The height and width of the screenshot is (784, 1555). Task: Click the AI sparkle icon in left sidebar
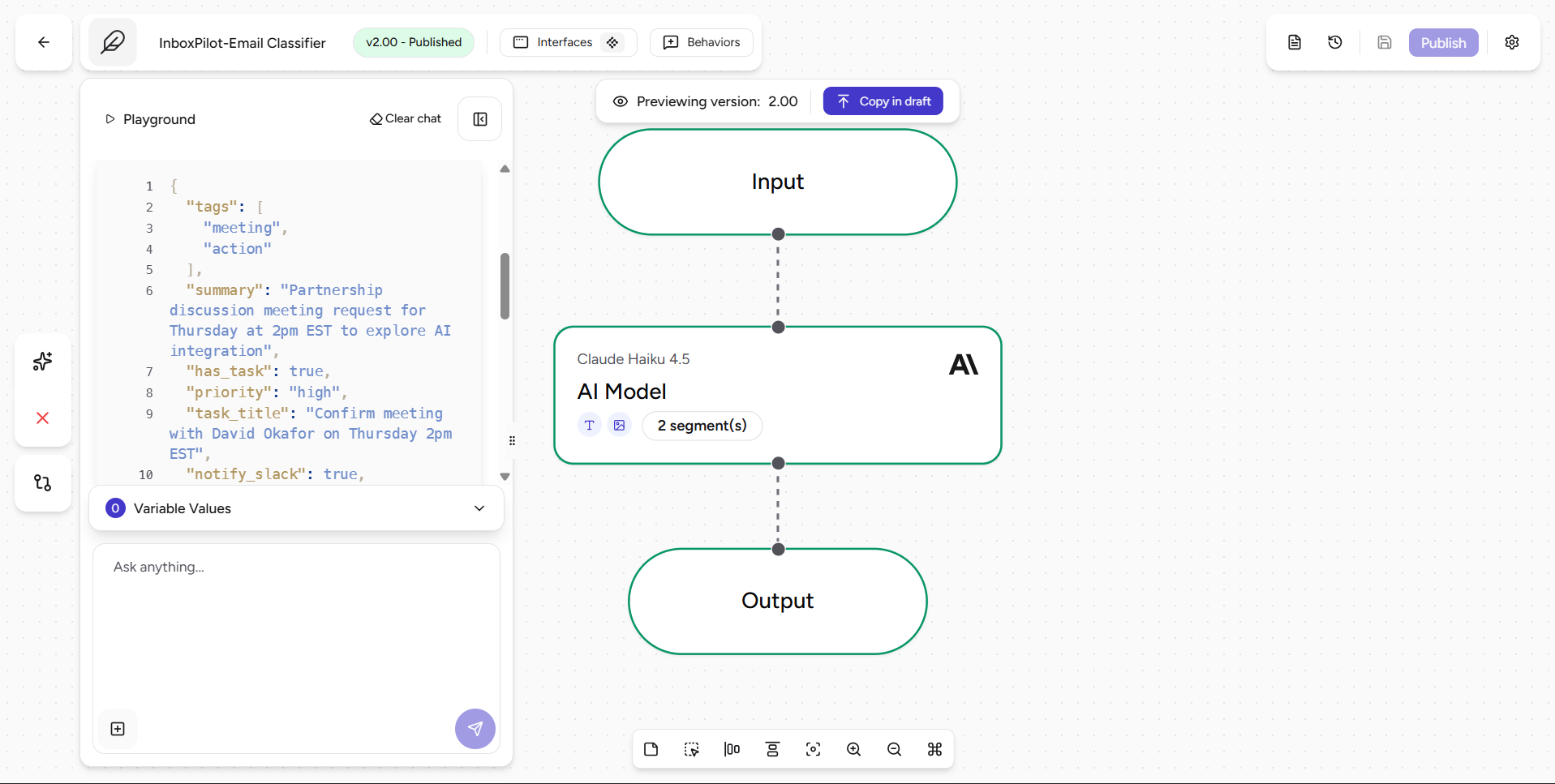[43, 362]
